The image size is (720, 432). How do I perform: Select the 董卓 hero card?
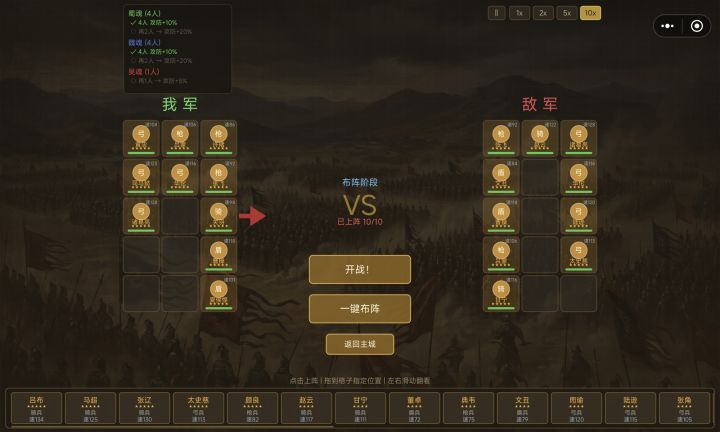click(x=414, y=408)
